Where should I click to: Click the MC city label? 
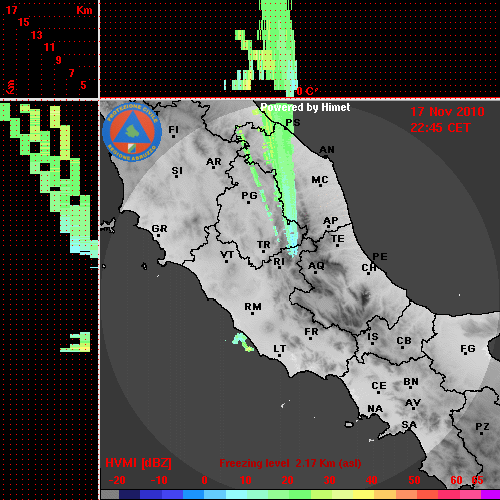[x=320, y=180]
